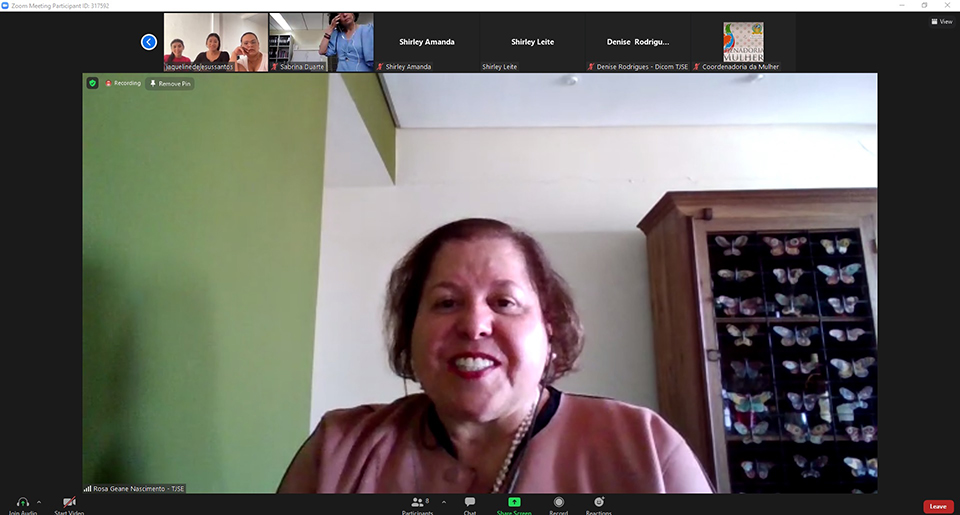Click the red Leave button
The height and width of the screenshot is (515, 960).
[937, 506]
